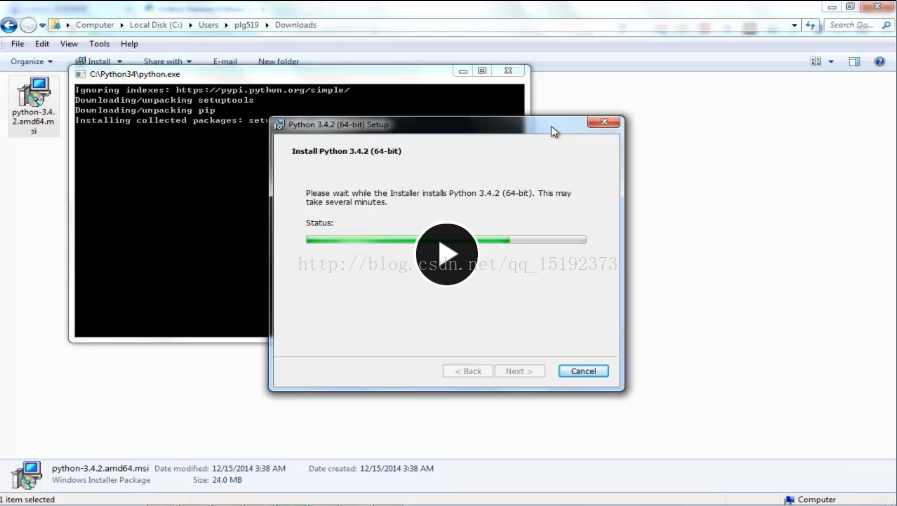Click the Explorer window minimize button
The image size is (897, 506).
tap(832, 7)
